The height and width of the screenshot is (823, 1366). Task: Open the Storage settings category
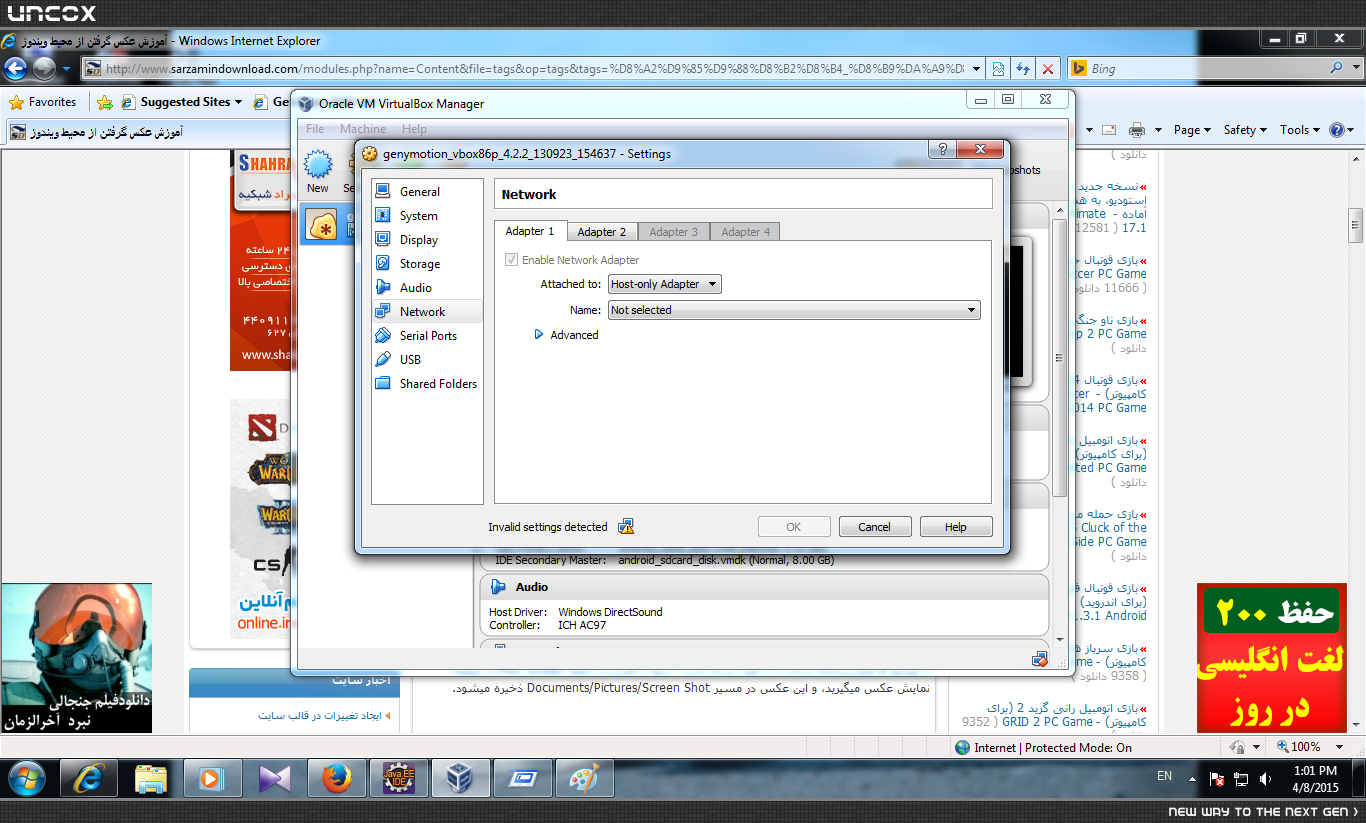pyautogui.click(x=427, y=263)
